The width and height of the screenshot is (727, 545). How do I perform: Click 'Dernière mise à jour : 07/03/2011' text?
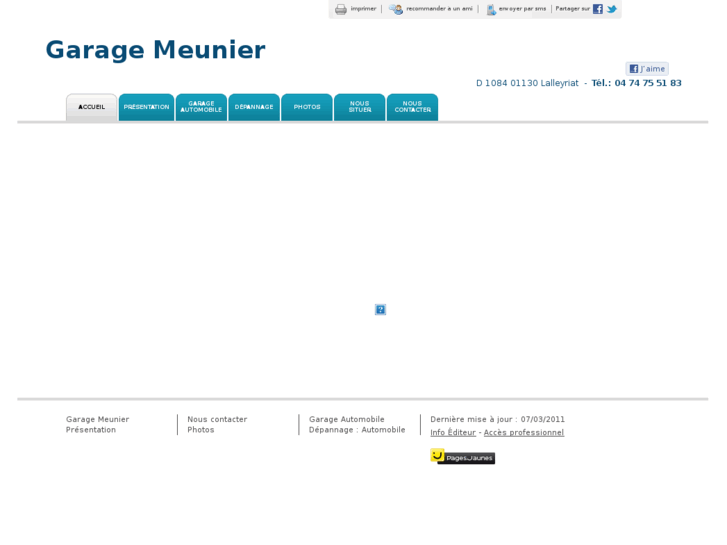click(497, 419)
